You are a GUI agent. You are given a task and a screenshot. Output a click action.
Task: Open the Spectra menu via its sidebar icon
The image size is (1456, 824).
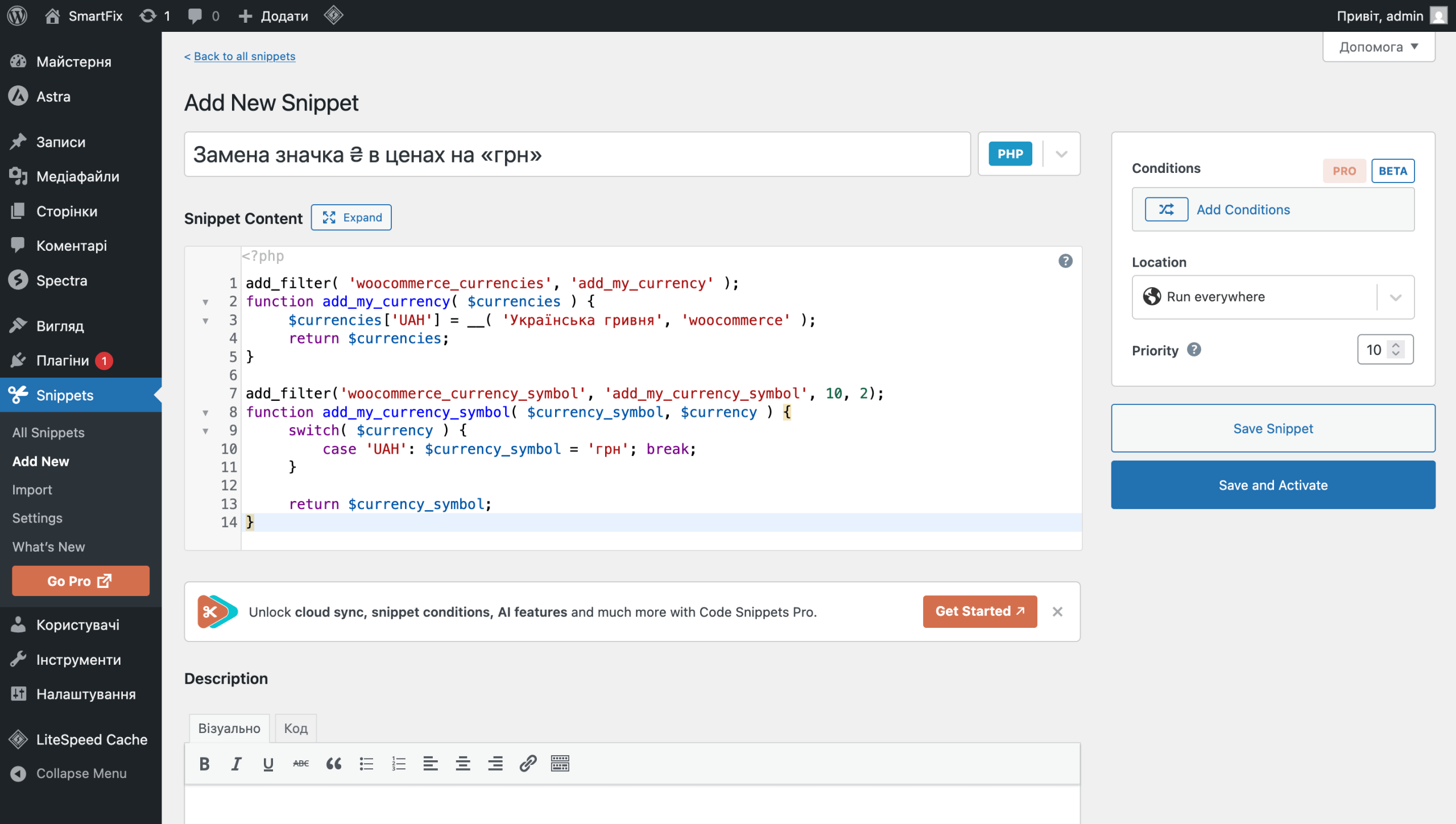coord(18,280)
